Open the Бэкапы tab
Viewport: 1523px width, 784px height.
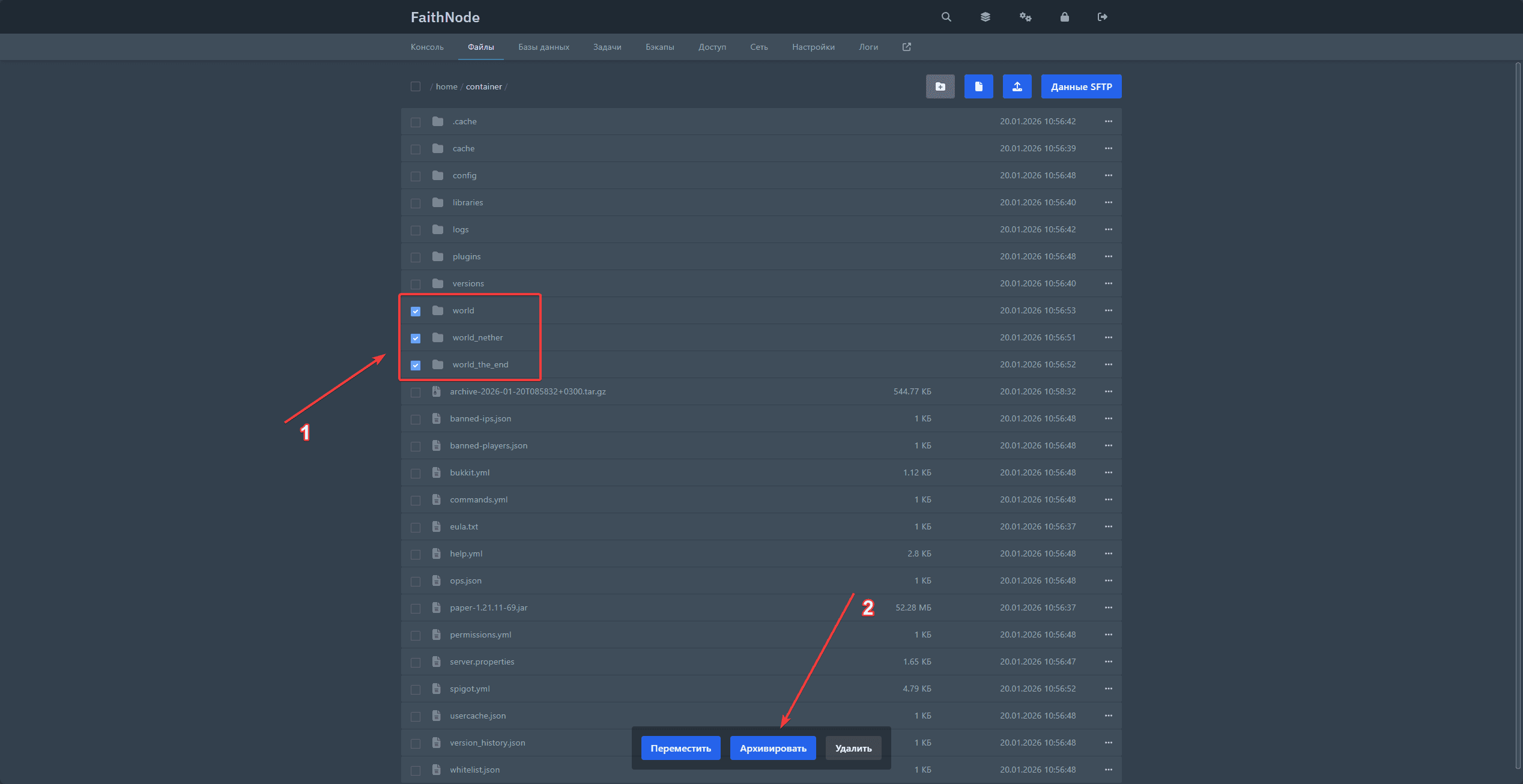[659, 47]
